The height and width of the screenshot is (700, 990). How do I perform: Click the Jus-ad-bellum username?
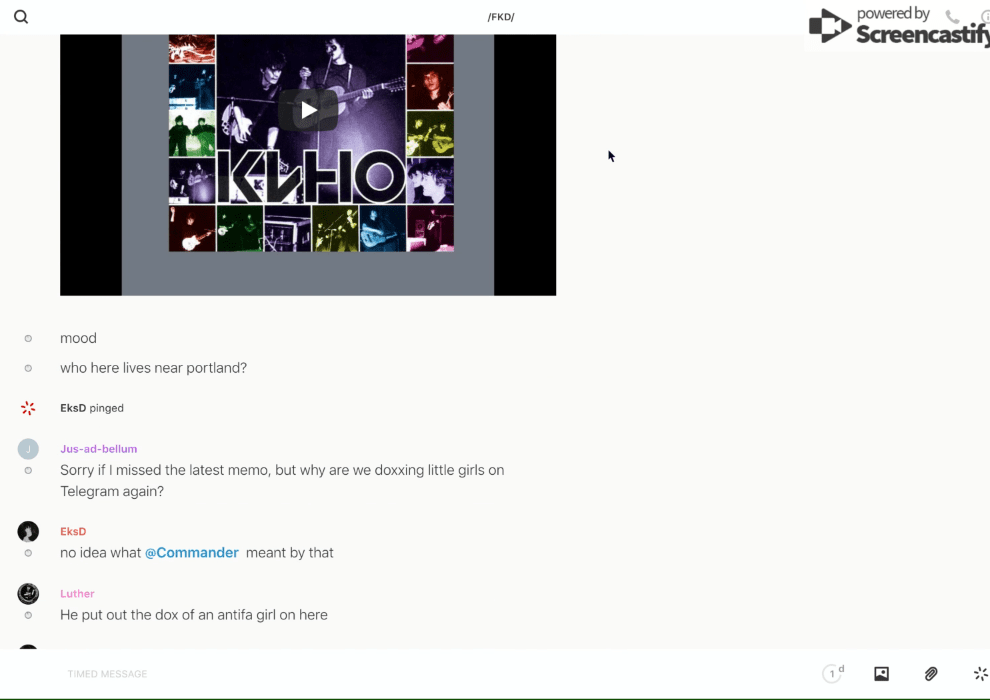[98, 449]
